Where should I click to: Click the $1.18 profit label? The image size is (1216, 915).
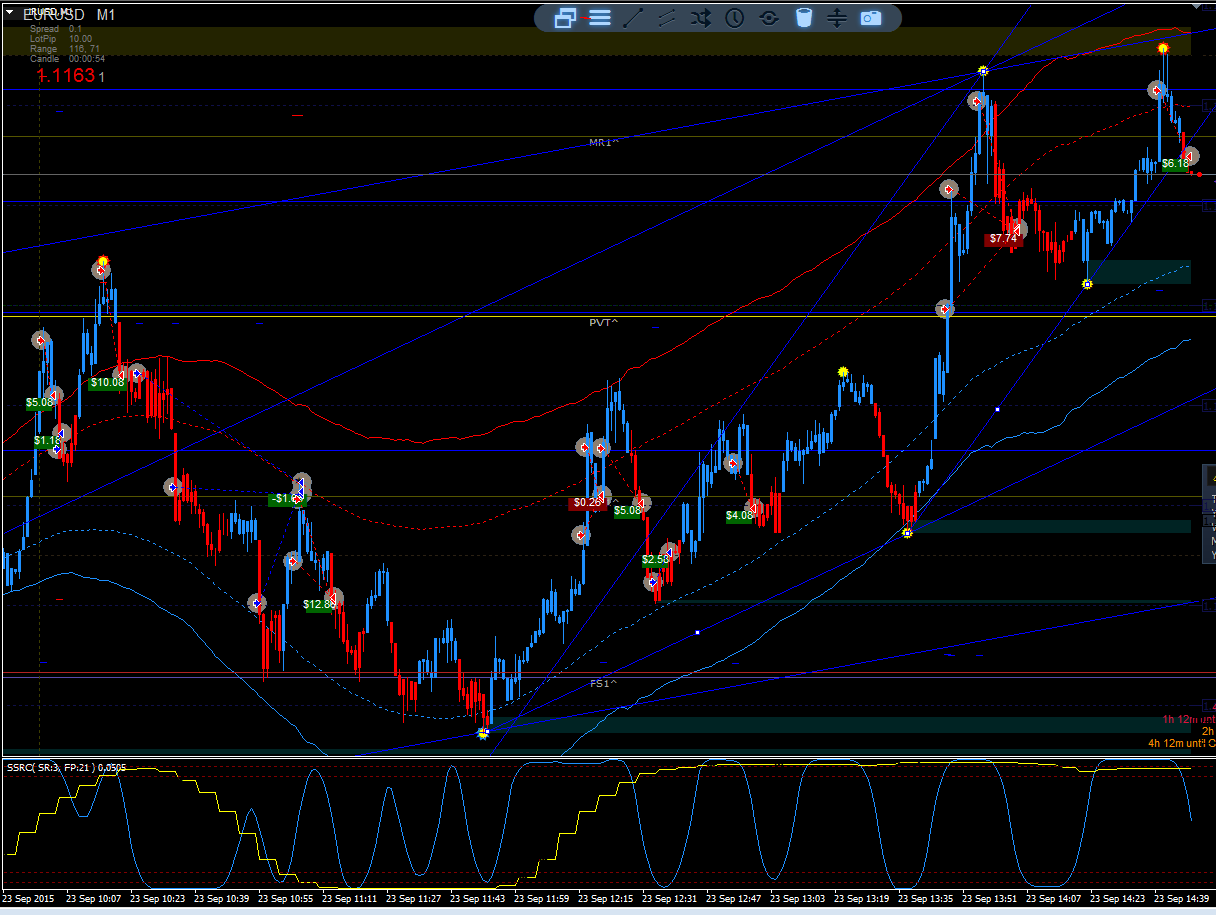pos(47,440)
